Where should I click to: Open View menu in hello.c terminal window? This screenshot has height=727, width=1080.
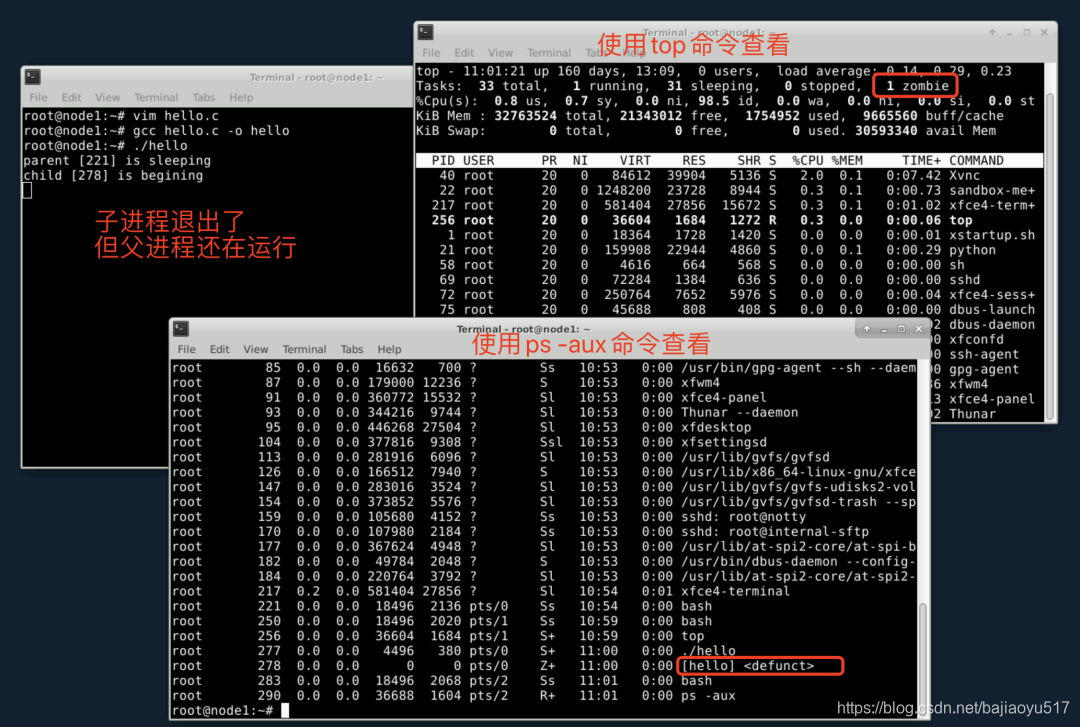pyautogui.click(x=107, y=97)
